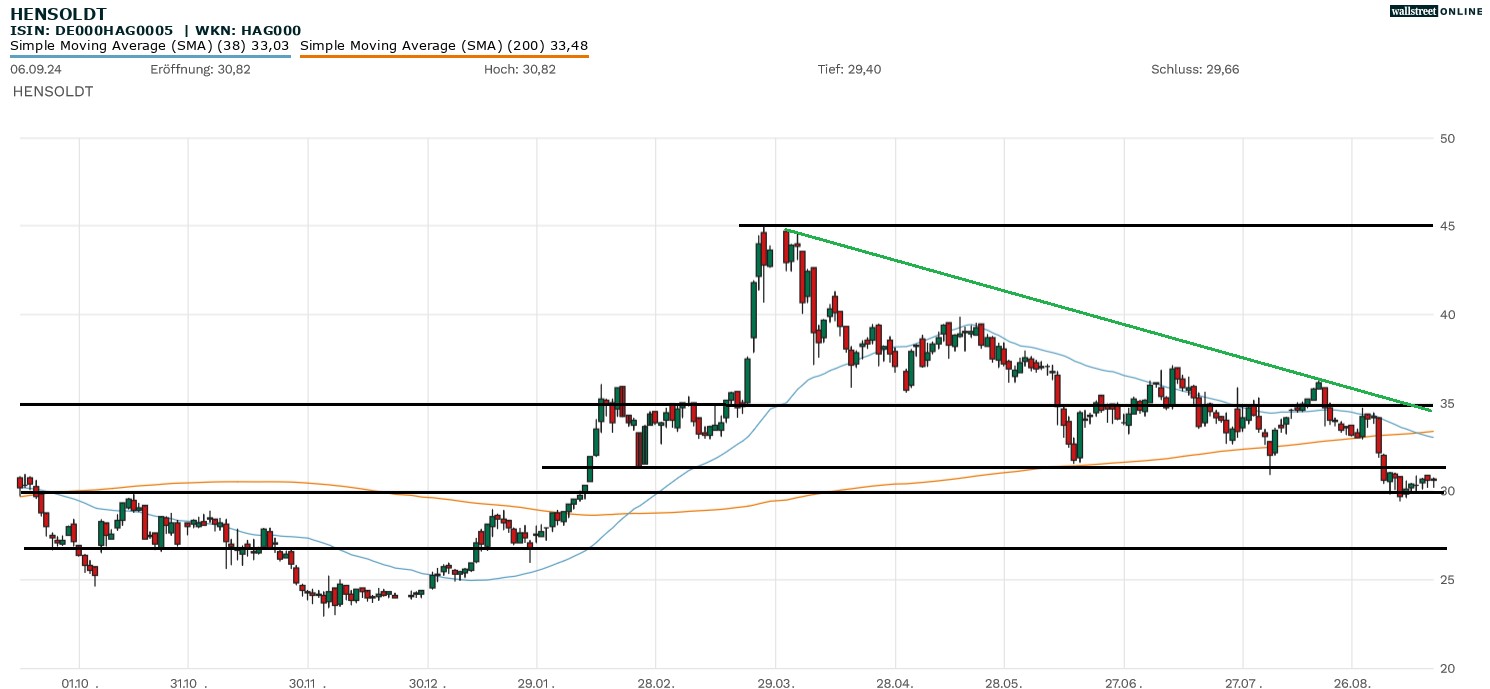1490x689 pixels.
Task: Click the x-axis date 29.01.
Action: [x=538, y=682]
